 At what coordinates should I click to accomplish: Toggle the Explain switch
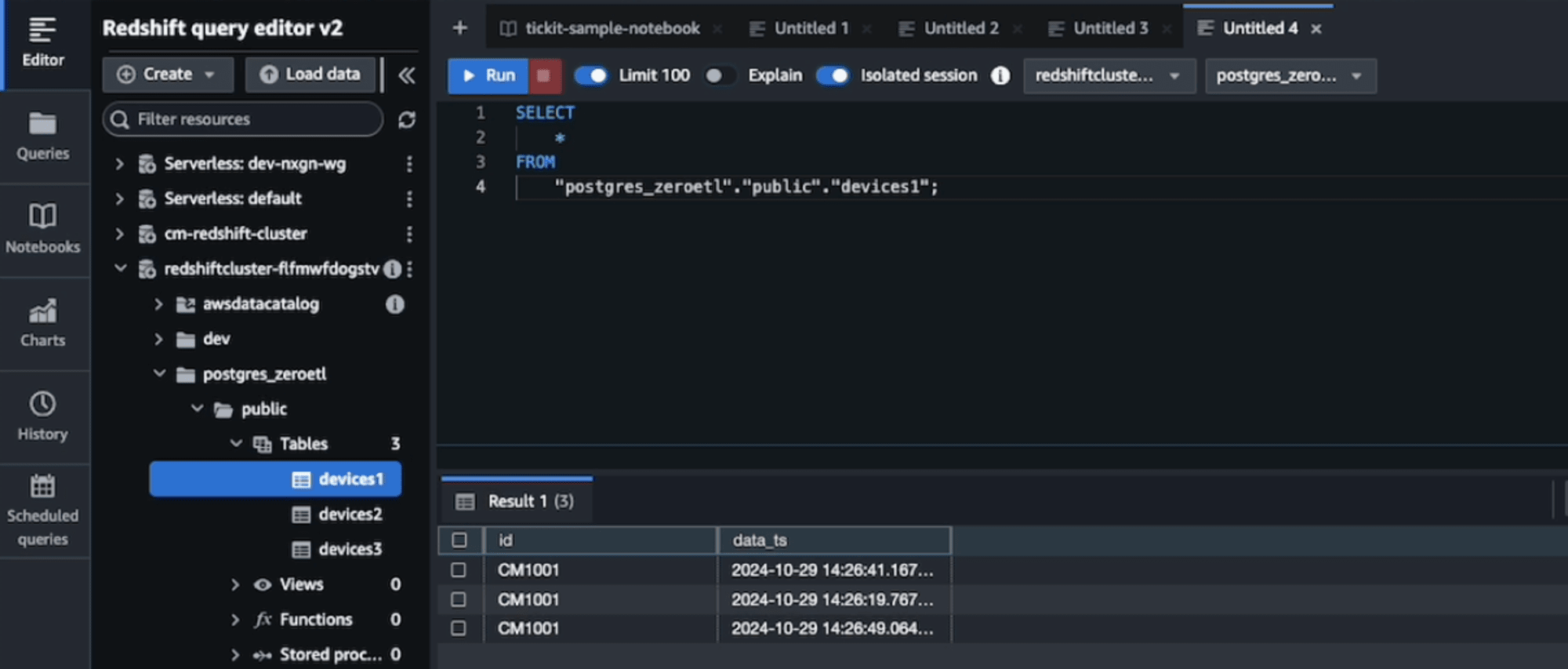720,75
